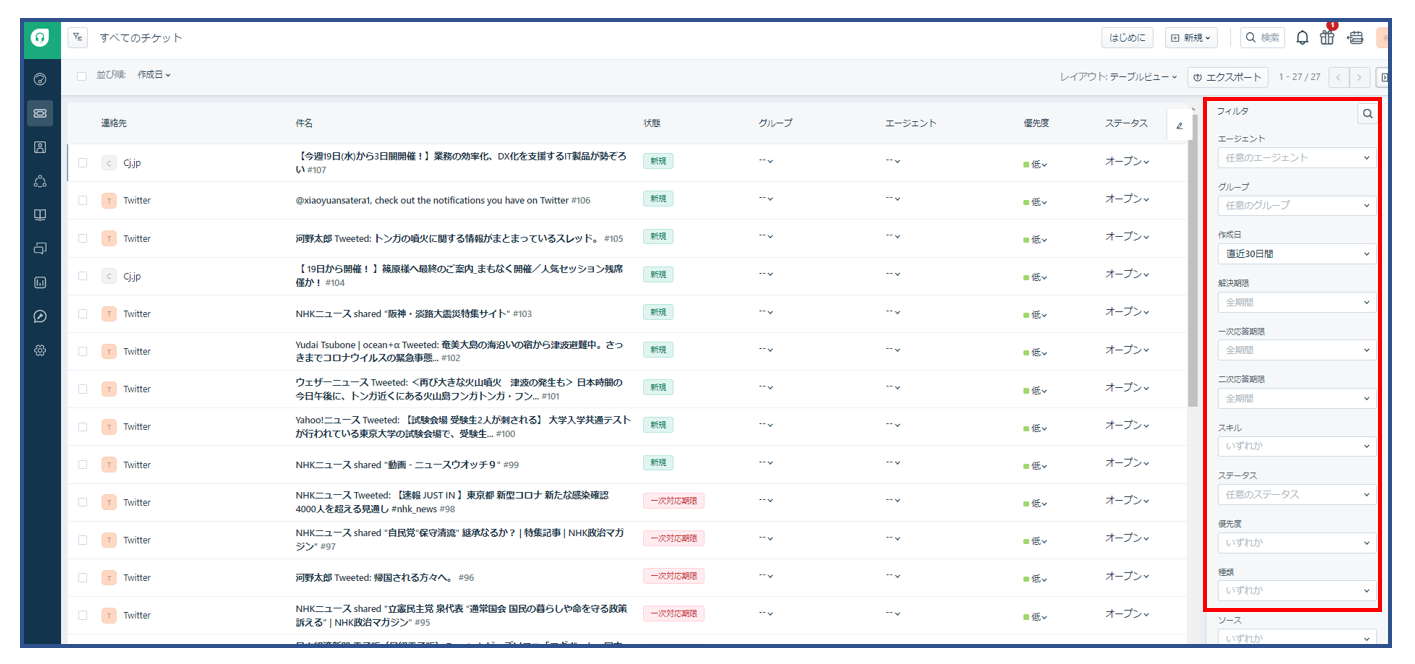Open ticket #106 about Twitter notifications
Image resolution: width=1415 pixels, height=664 pixels.
(443, 200)
